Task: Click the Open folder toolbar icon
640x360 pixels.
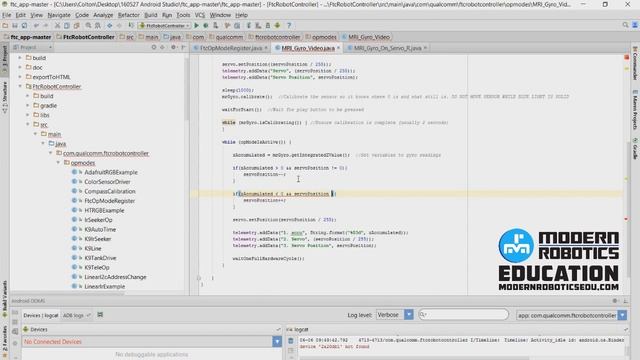Action: point(5,25)
